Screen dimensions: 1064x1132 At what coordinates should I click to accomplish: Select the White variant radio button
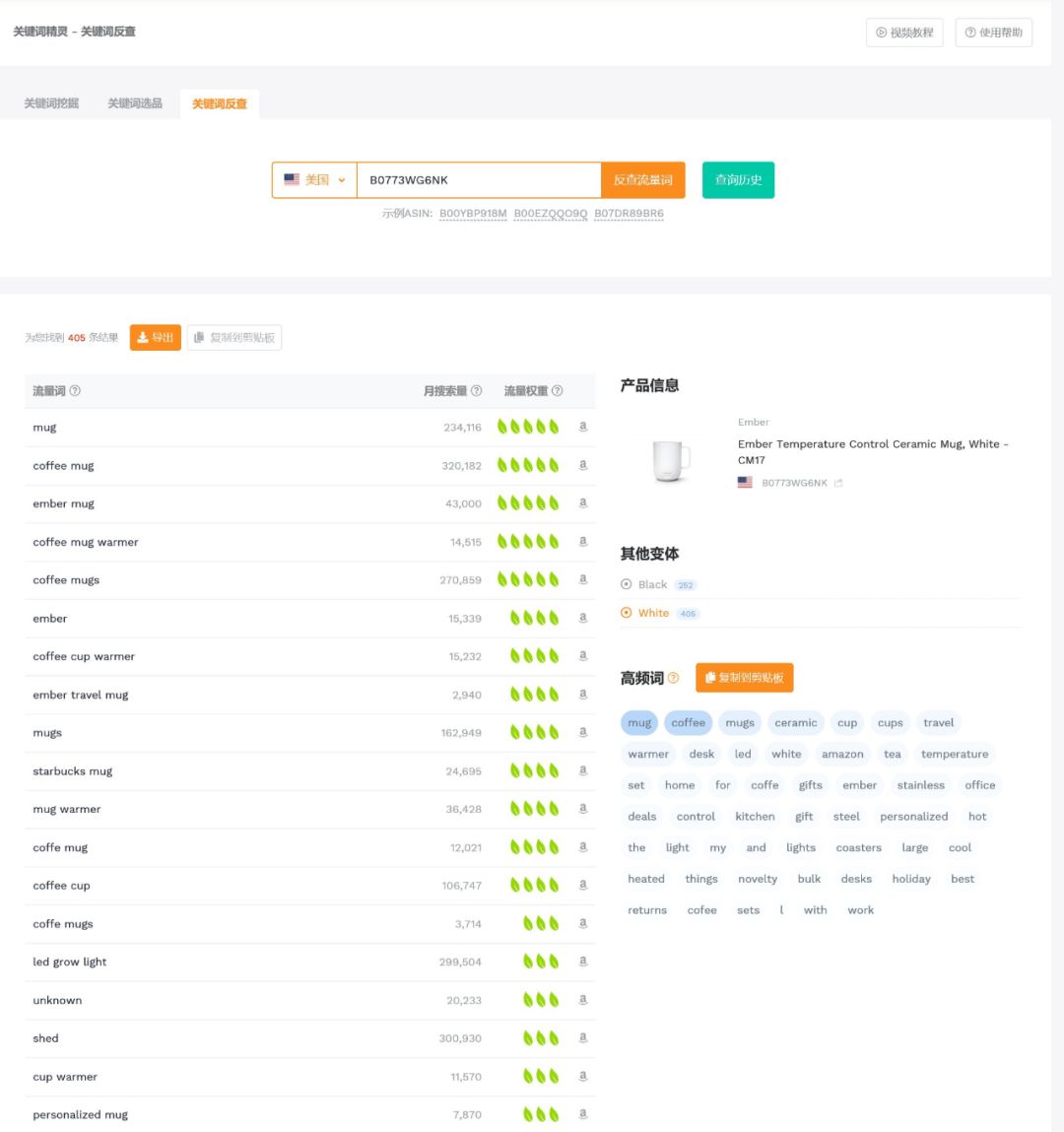(x=626, y=613)
